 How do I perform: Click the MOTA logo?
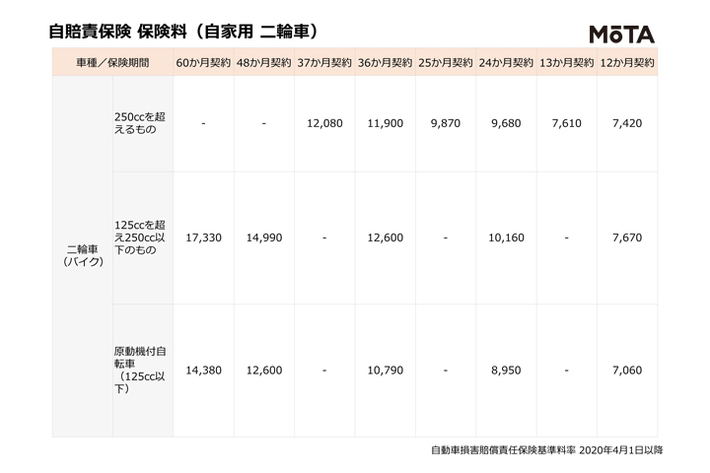[620, 34]
